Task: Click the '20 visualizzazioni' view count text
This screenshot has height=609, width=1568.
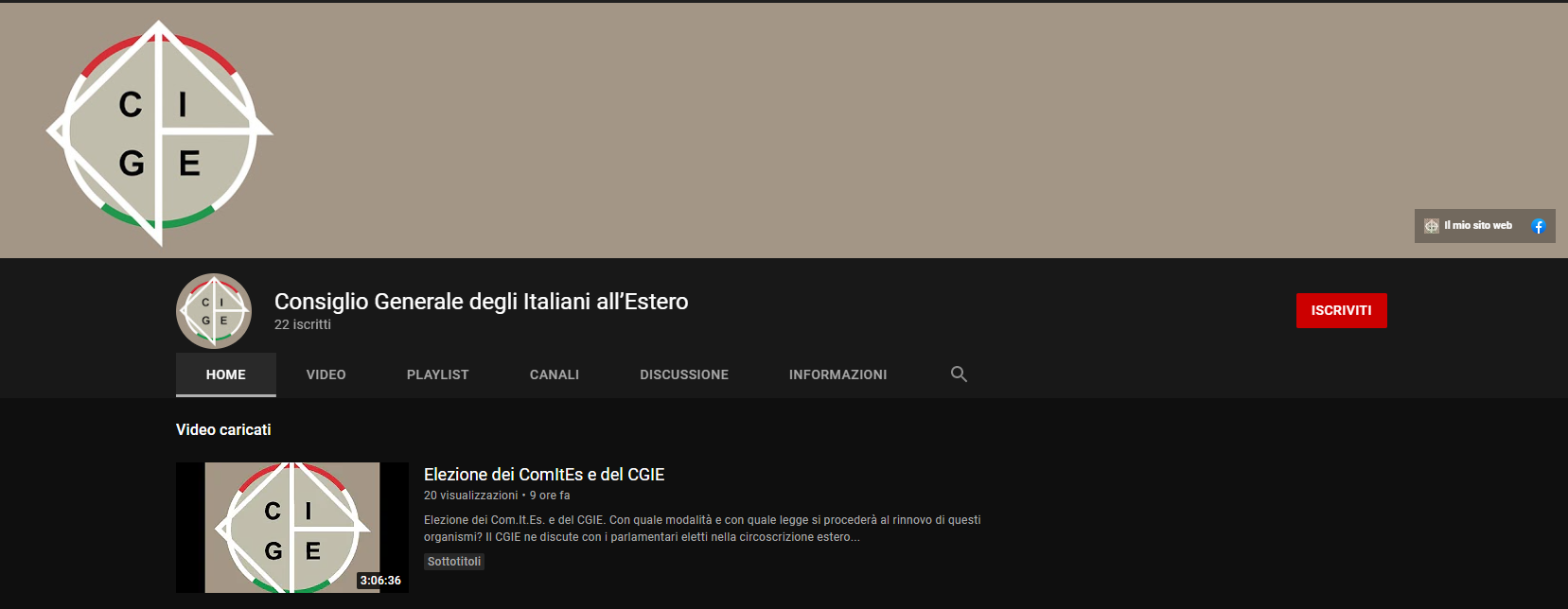Action: (x=471, y=496)
